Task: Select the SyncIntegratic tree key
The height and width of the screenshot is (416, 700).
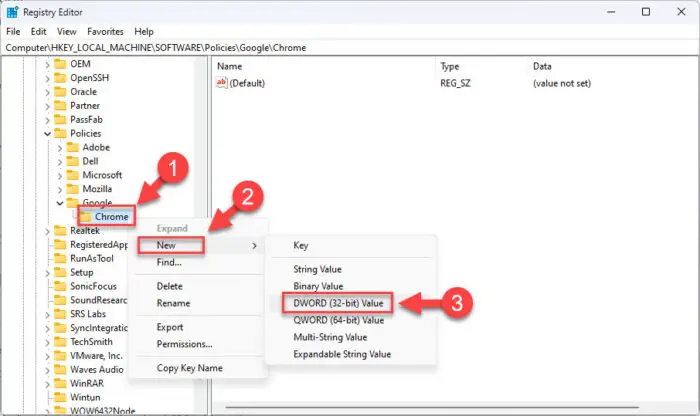Action: (99, 328)
